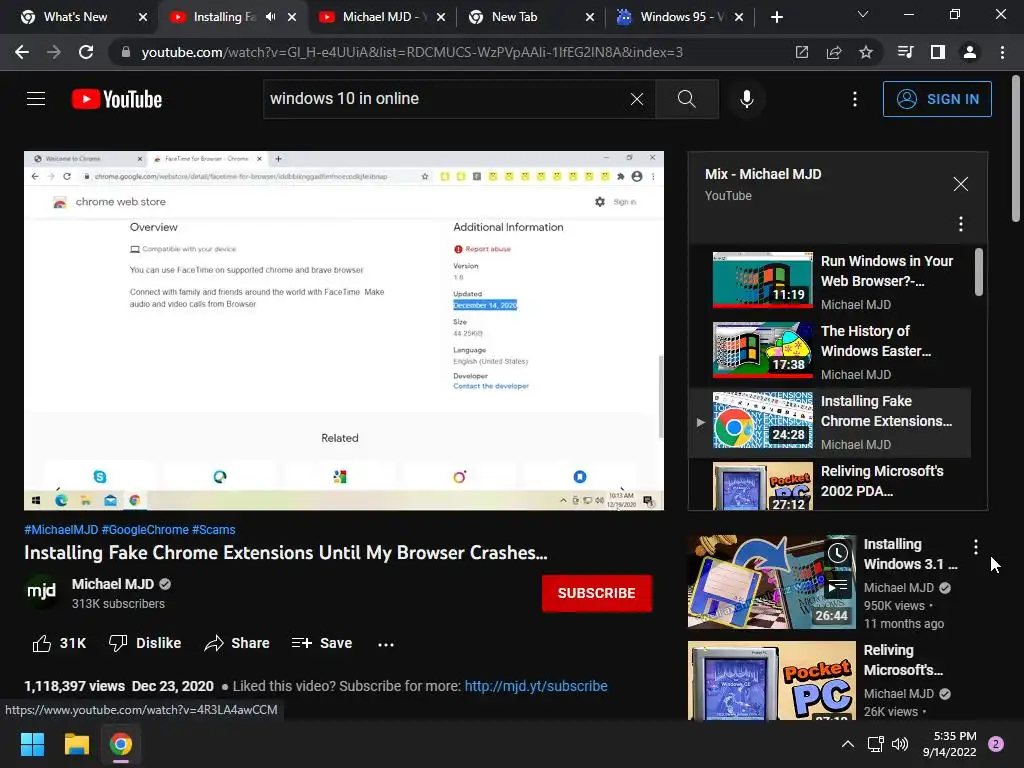
Task: Go back with the browser back arrow
Action: (x=22, y=52)
